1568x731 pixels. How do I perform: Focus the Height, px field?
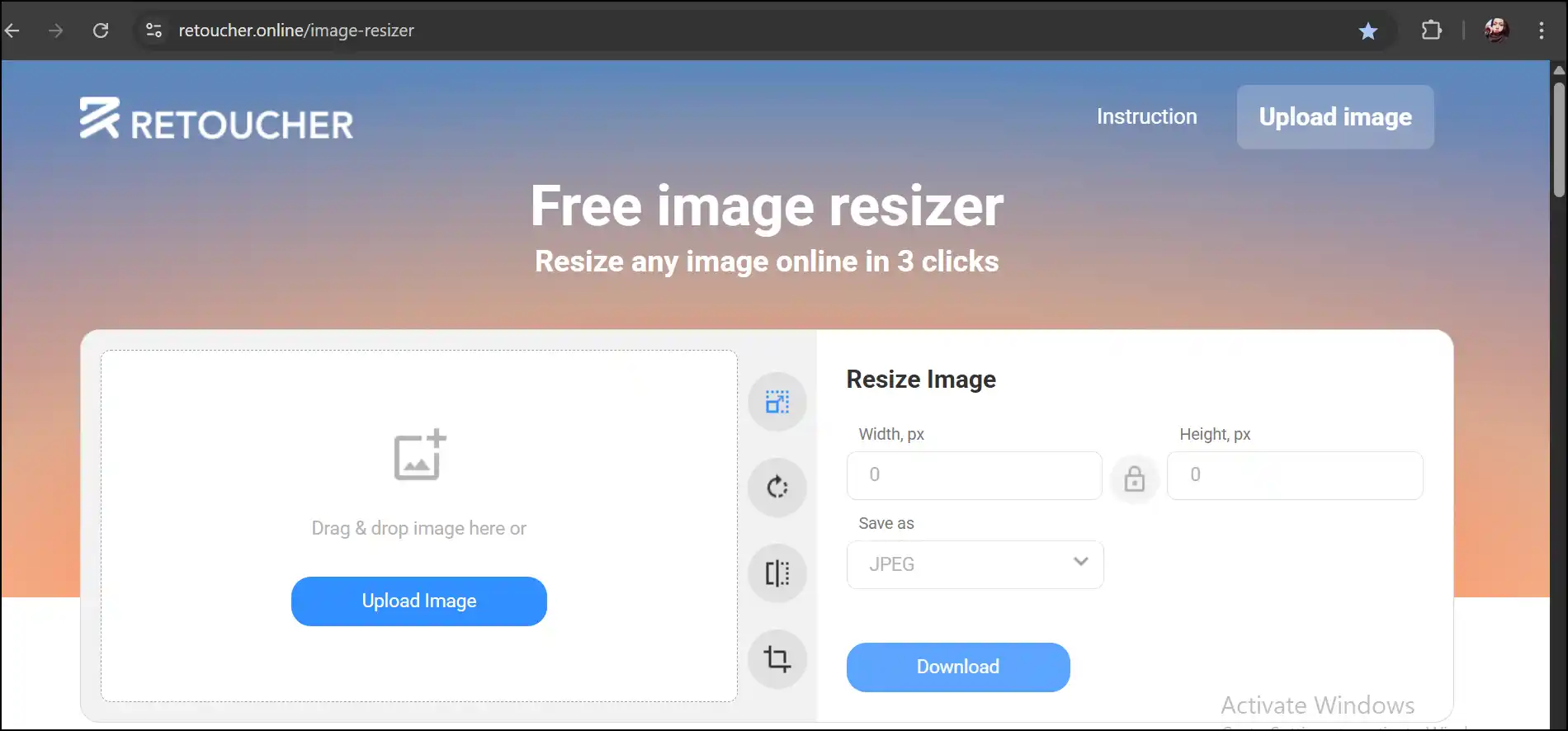pyautogui.click(x=1295, y=475)
